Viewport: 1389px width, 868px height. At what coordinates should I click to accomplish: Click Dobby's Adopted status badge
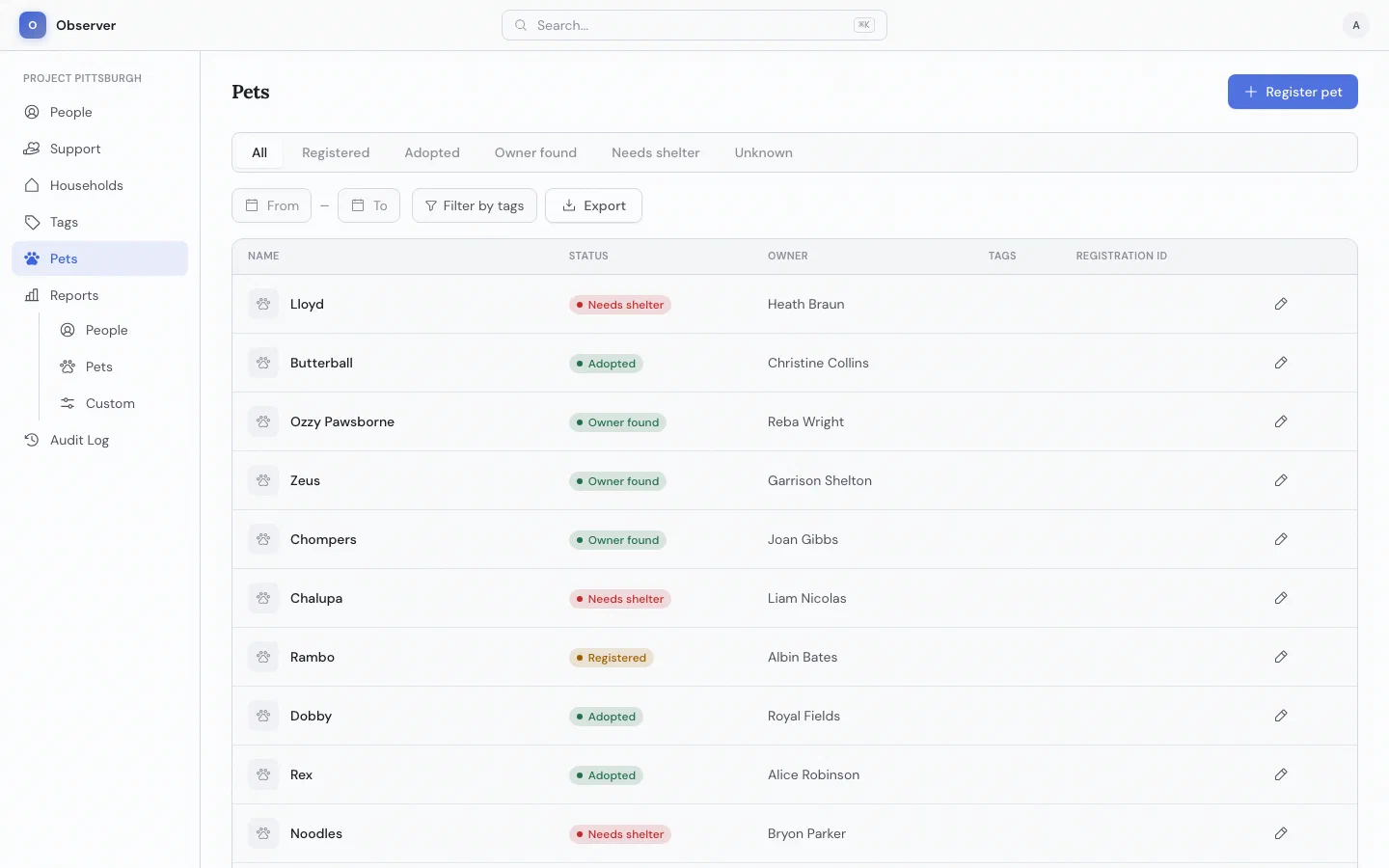[x=606, y=717]
